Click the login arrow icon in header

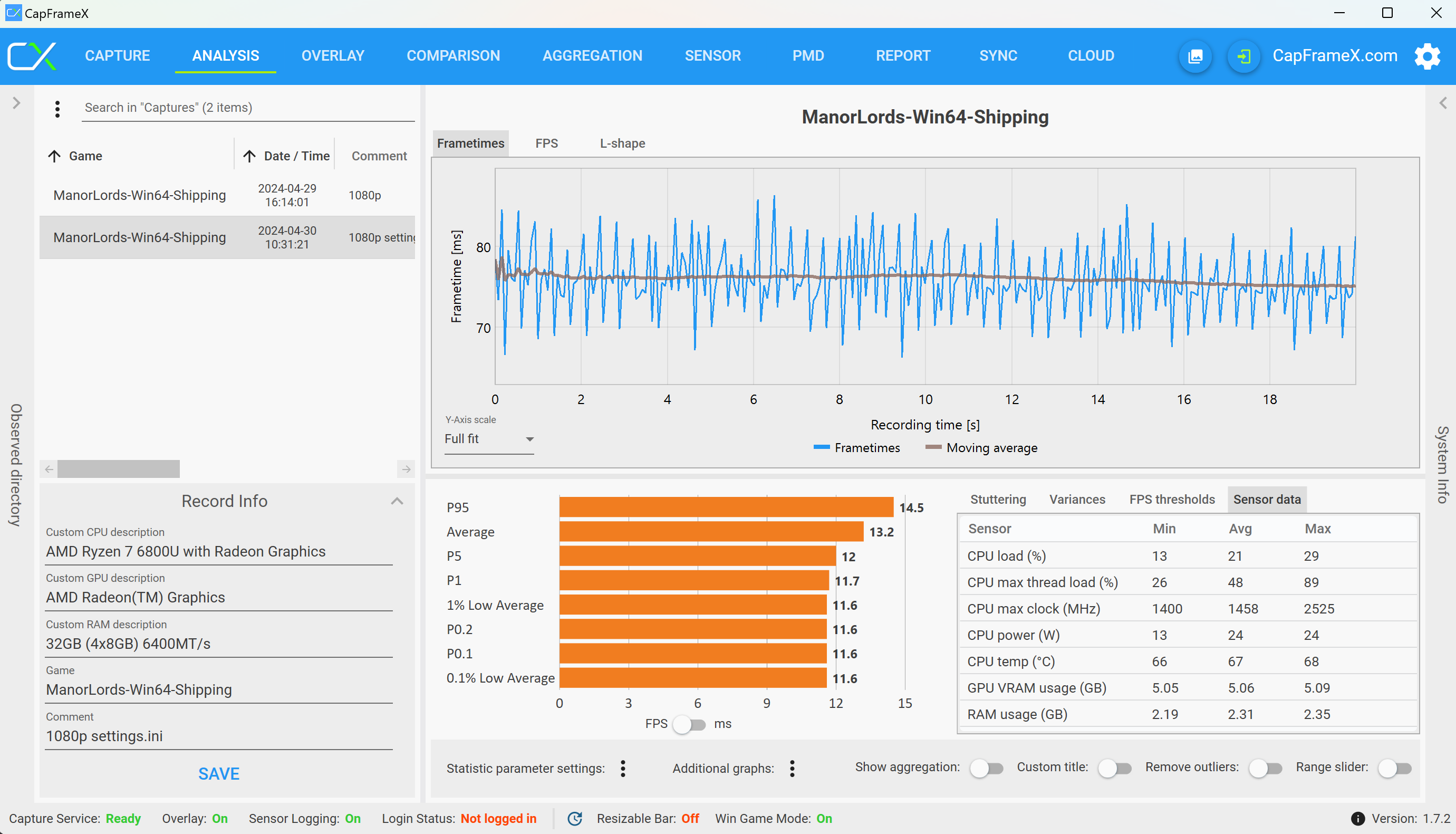click(x=1243, y=56)
